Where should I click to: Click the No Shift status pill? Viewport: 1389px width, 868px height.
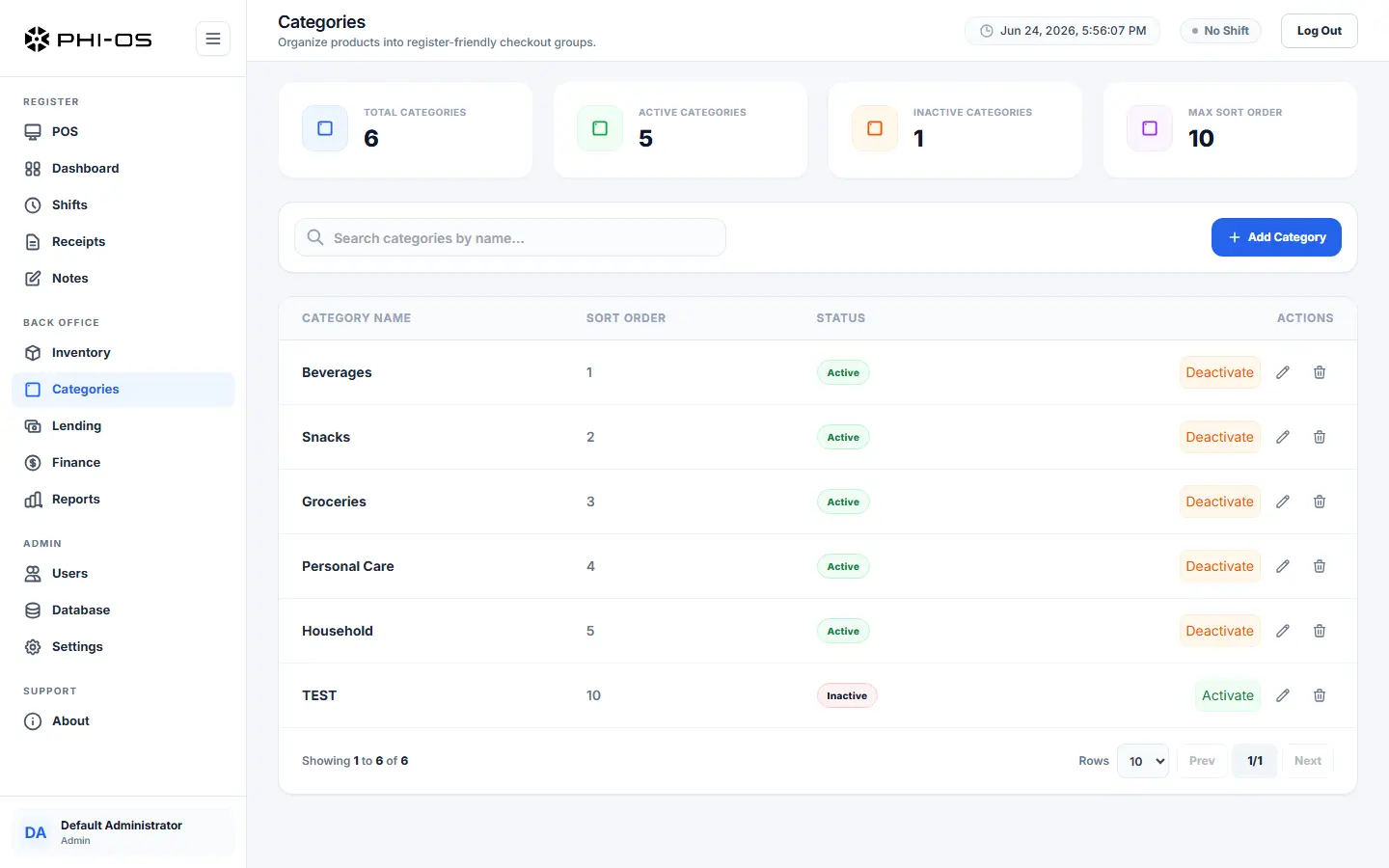1220,31
